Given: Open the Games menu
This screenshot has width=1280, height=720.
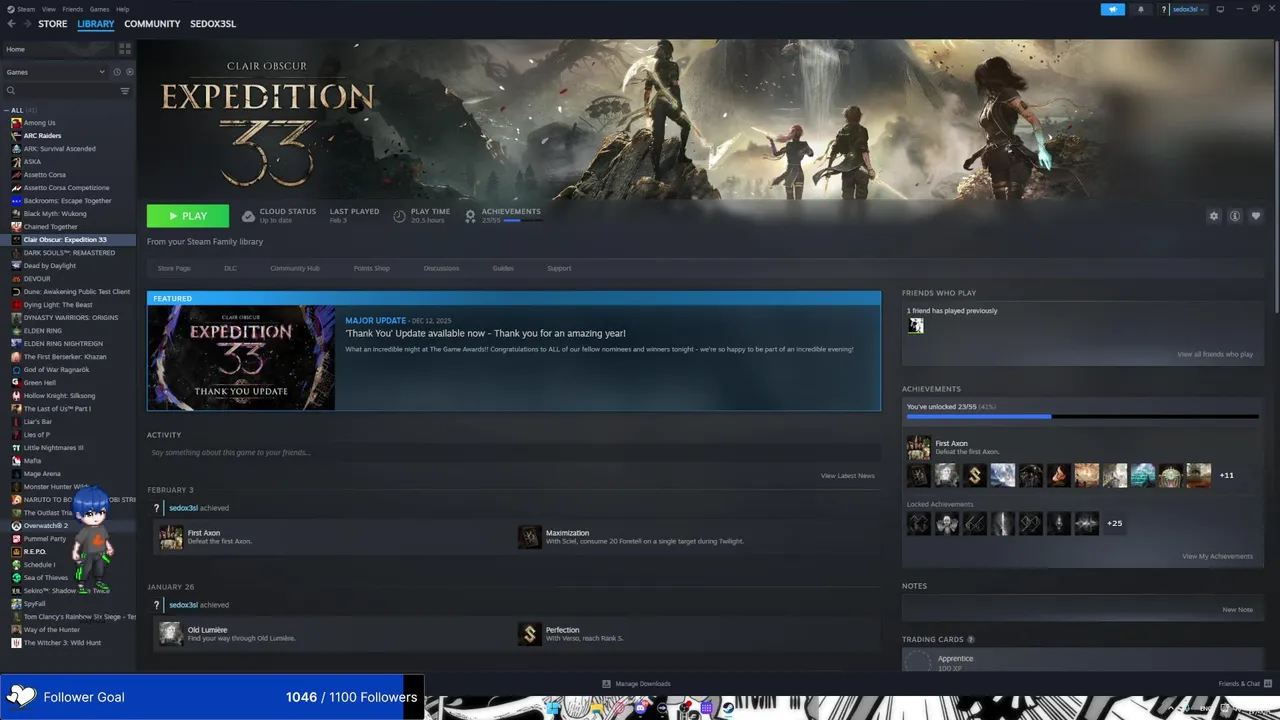Looking at the screenshot, I should coord(100,9).
